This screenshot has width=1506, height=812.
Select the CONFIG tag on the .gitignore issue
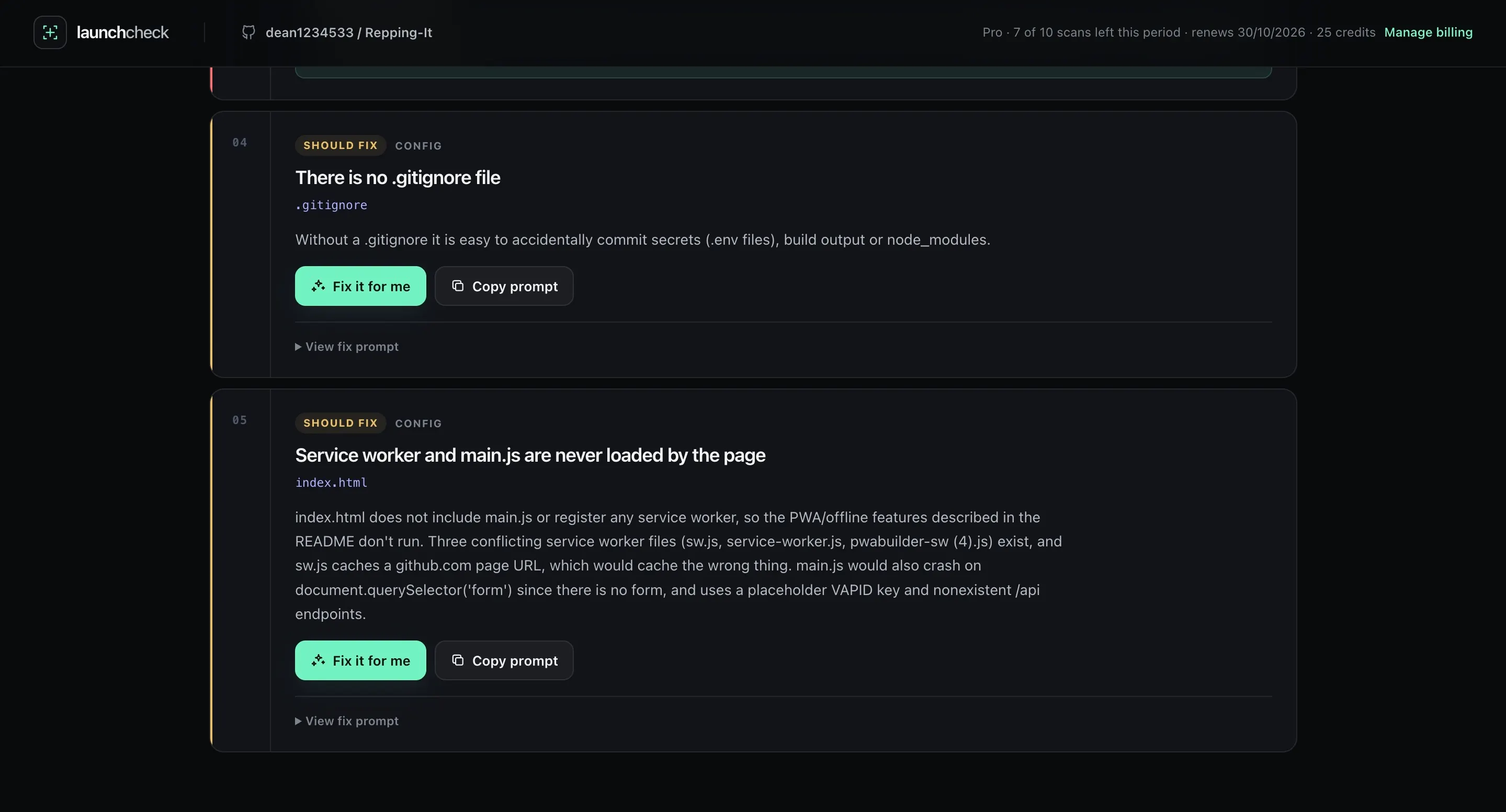(418, 146)
